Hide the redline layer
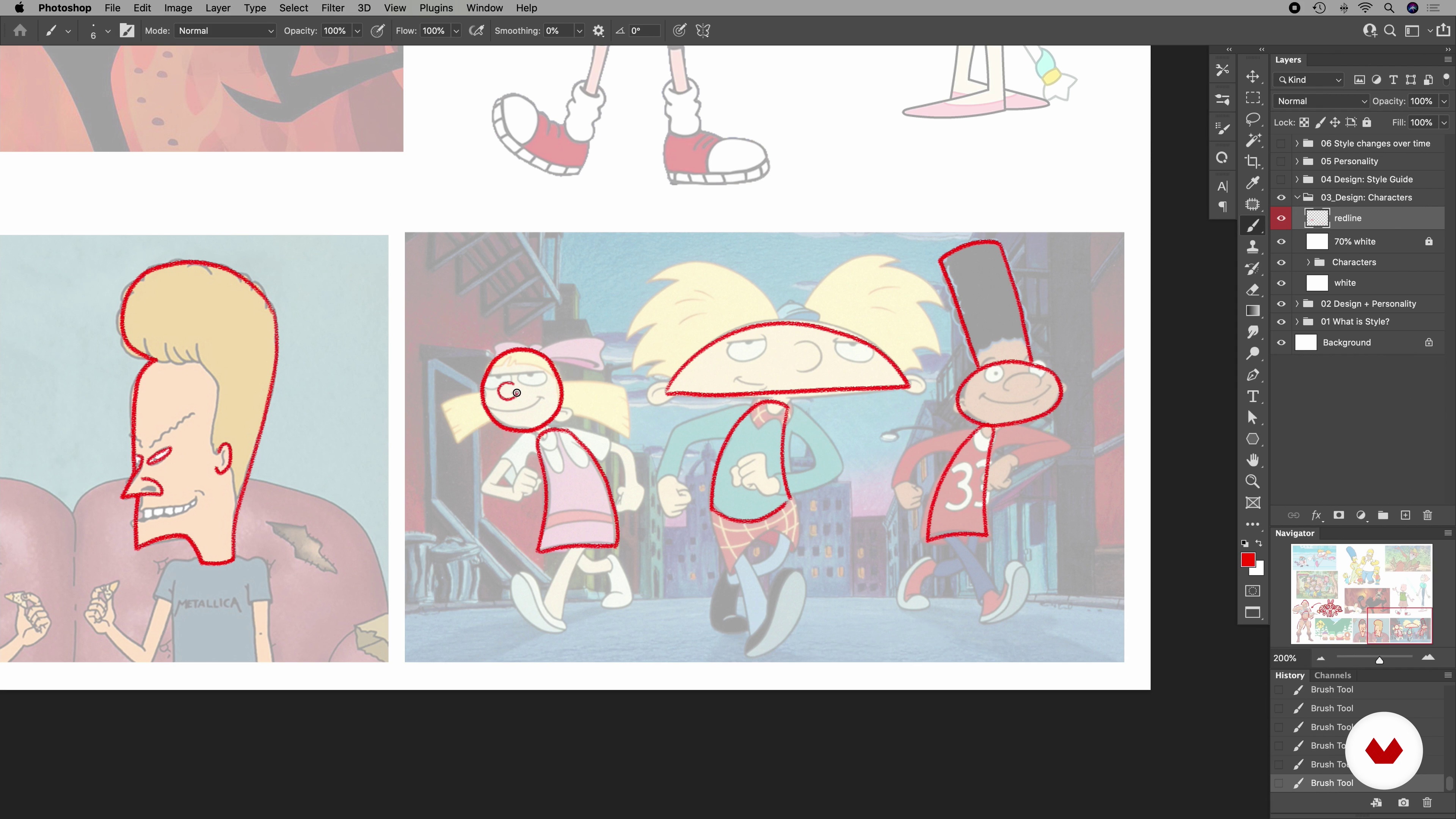 click(x=1281, y=218)
